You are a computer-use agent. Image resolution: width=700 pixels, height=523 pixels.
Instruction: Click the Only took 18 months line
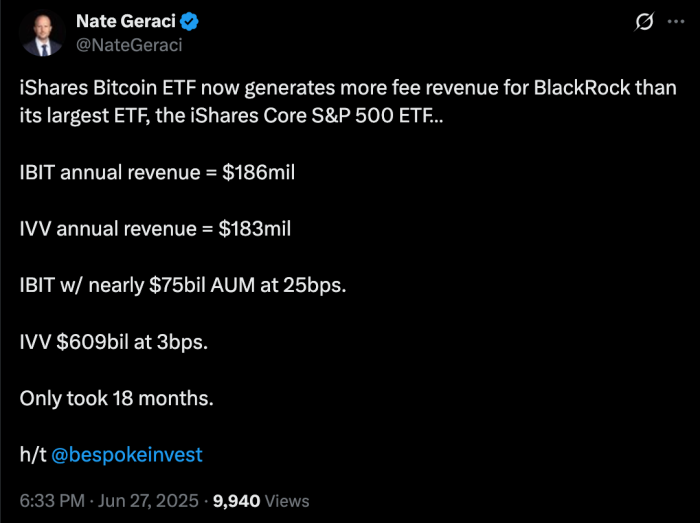click(x=117, y=397)
